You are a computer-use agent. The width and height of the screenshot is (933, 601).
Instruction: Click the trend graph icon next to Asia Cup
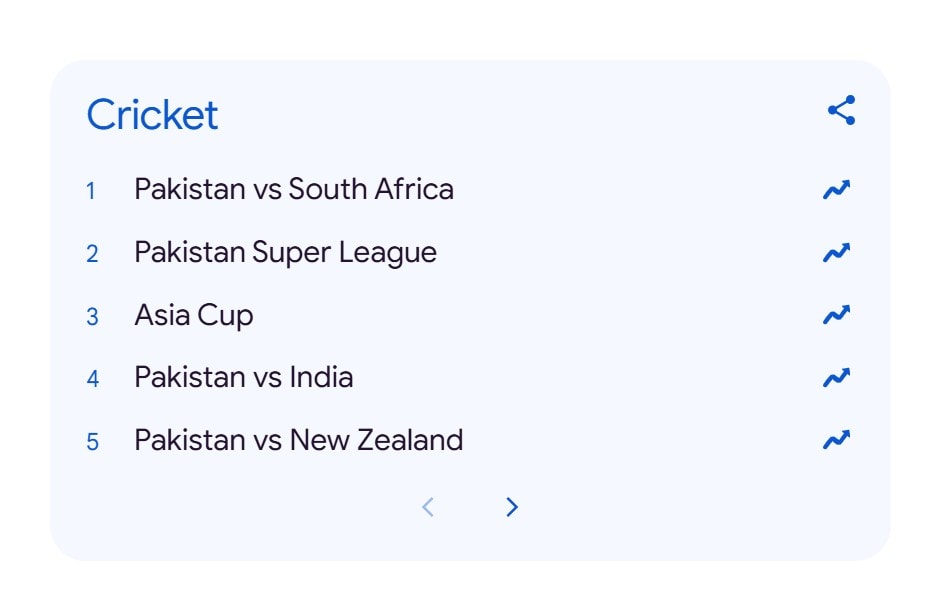point(836,314)
